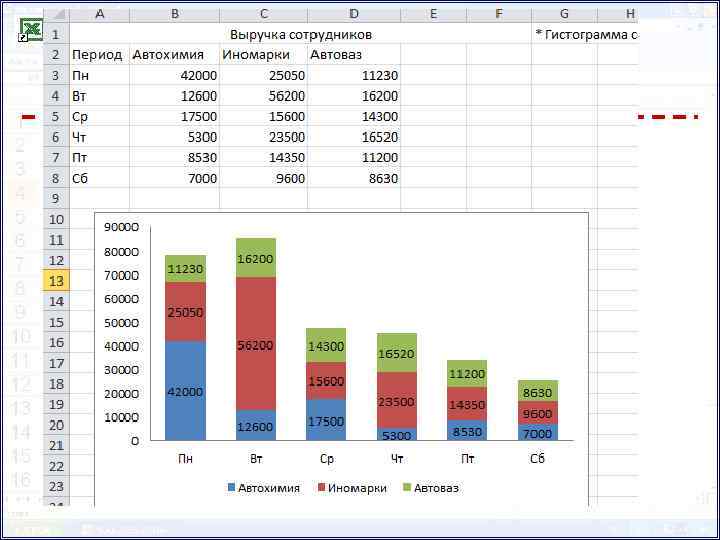Click cell 'Вт' in column A
The image size is (720, 540).
99,96
